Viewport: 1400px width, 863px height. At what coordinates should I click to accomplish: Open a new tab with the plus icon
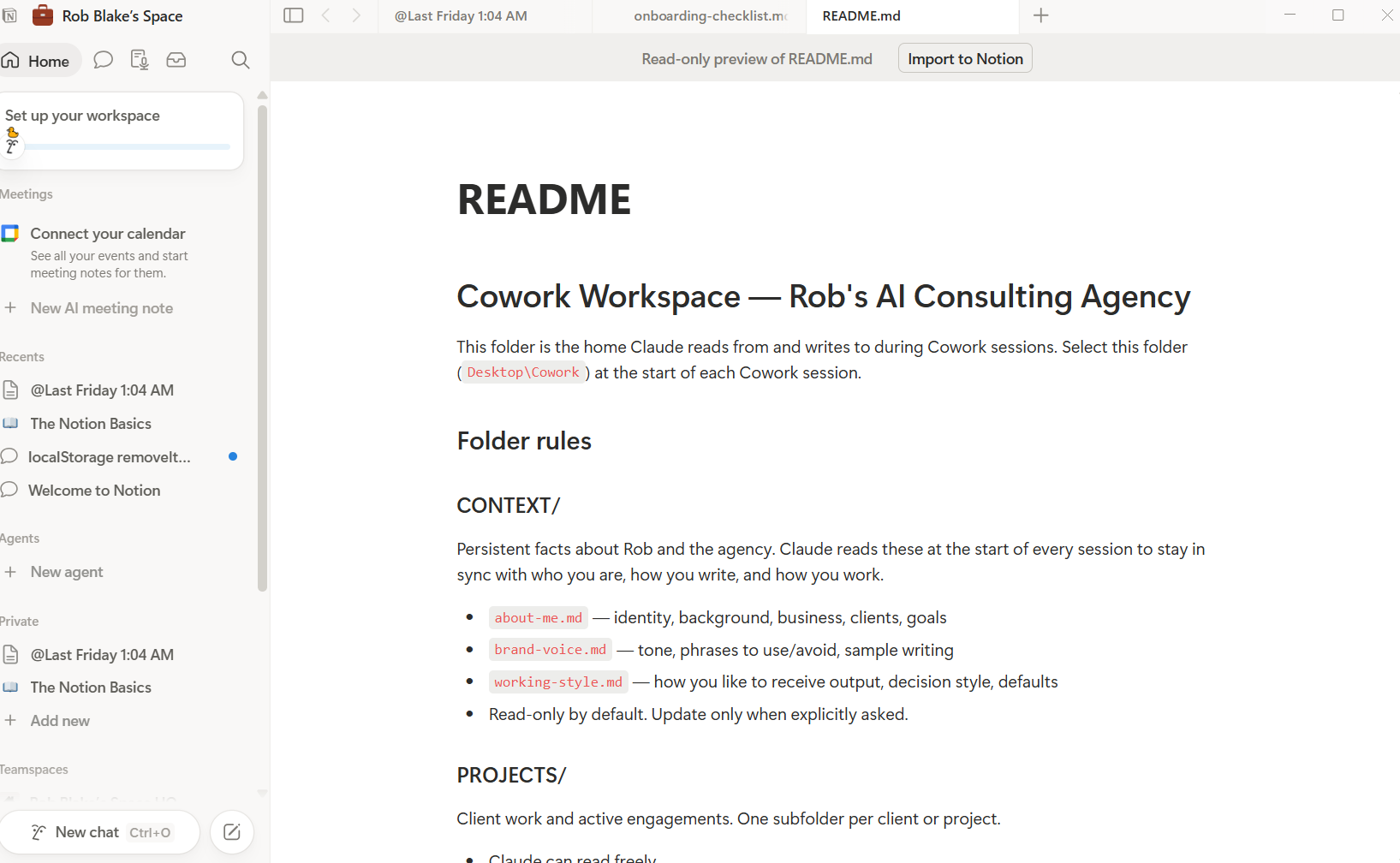point(1041,15)
